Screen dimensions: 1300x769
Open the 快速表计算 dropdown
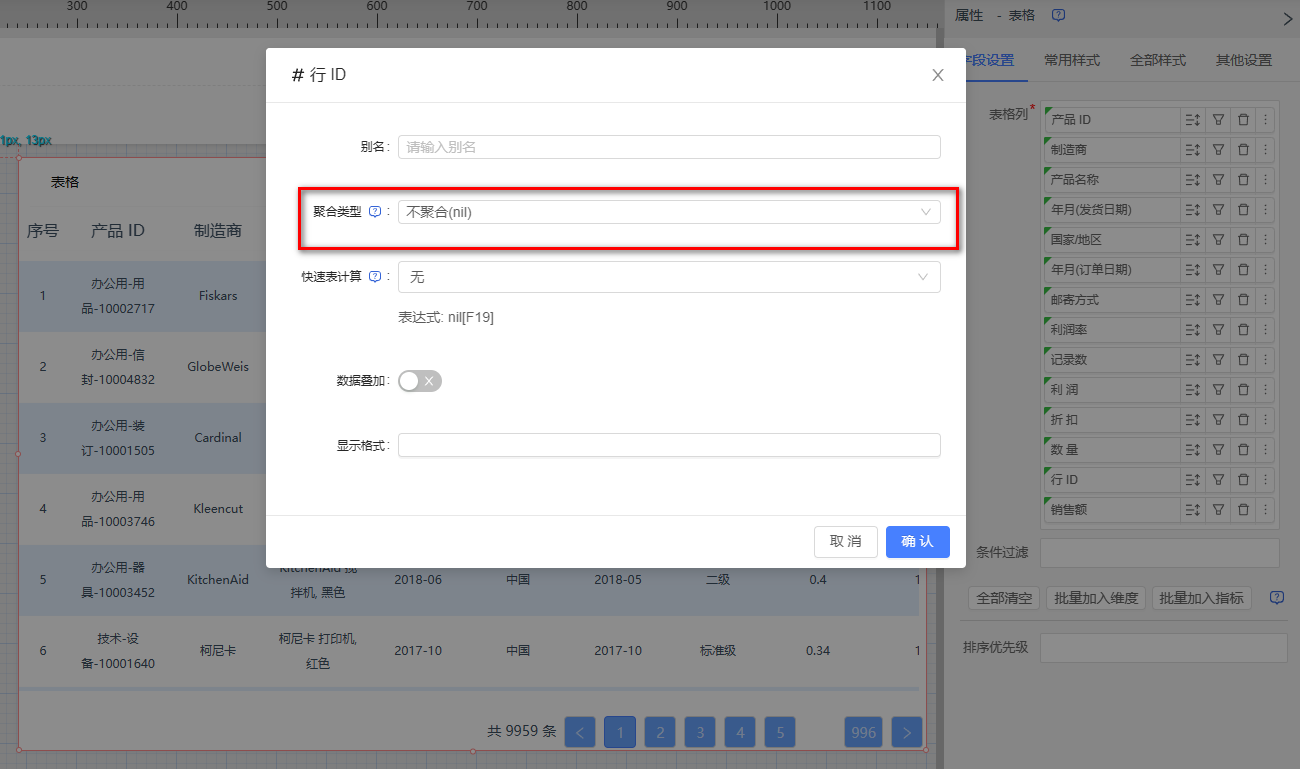(x=669, y=277)
